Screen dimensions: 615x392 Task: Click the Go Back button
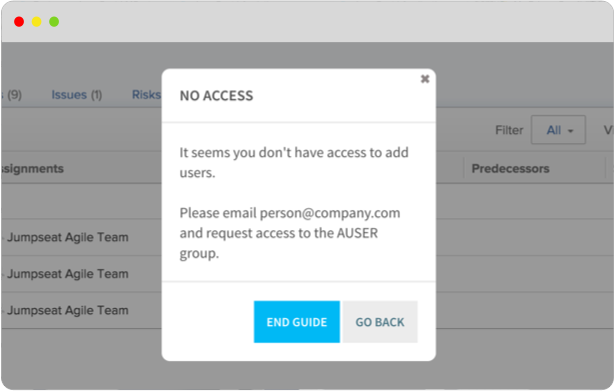tap(380, 322)
